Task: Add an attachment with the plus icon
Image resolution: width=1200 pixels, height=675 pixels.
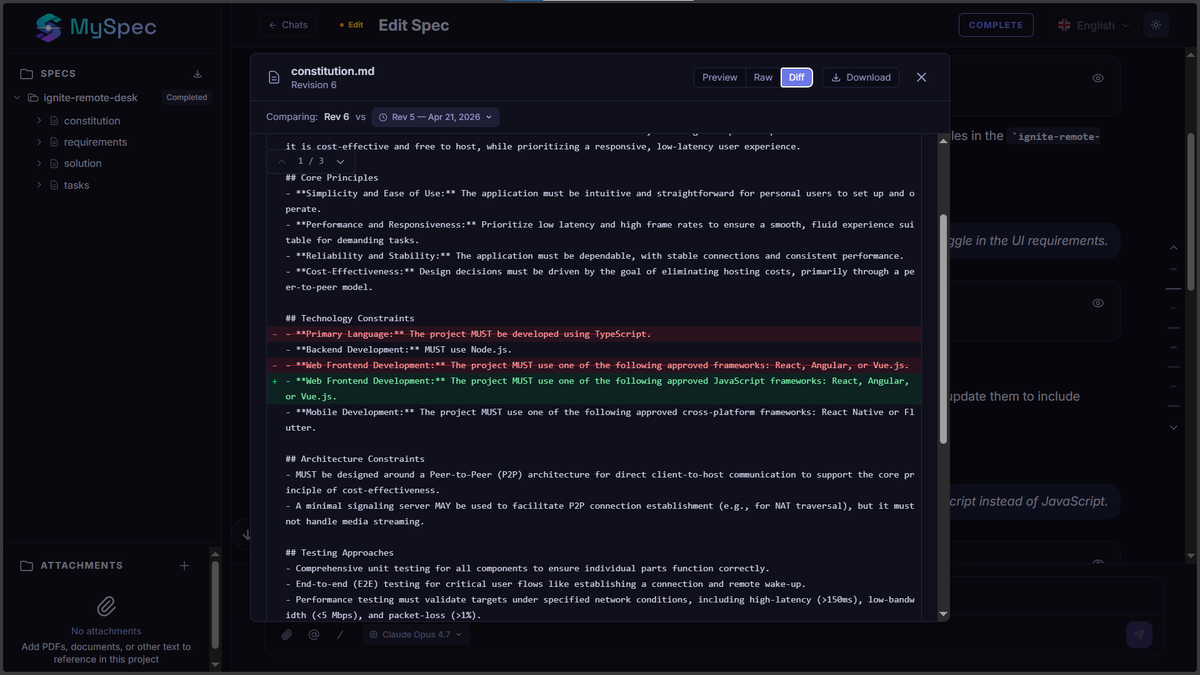Action: point(184,566)
